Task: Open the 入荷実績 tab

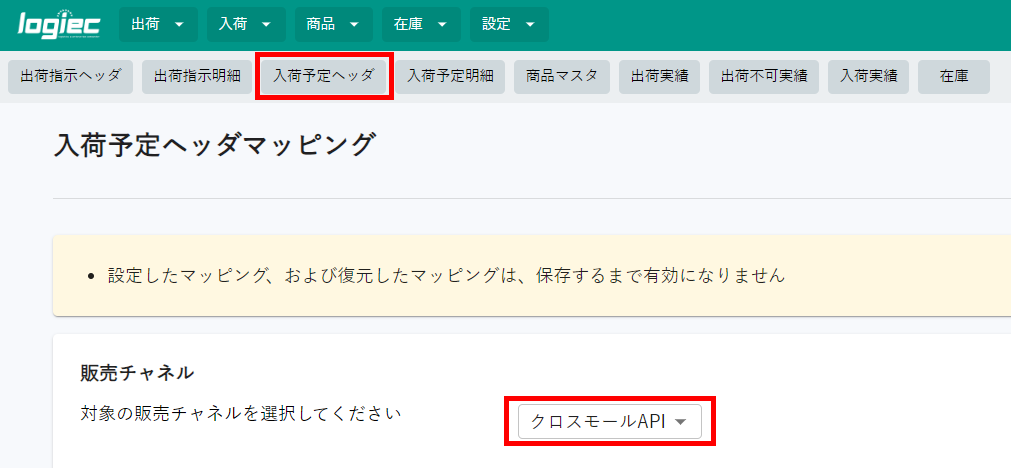Action: (868, 76)
